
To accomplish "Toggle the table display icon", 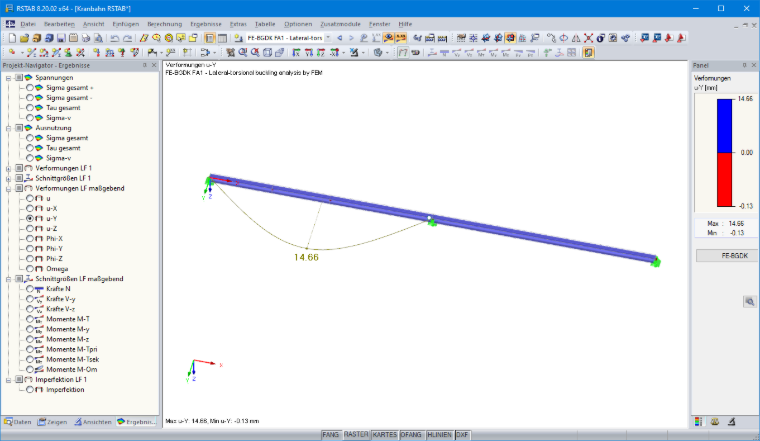I will coord(222,38).
